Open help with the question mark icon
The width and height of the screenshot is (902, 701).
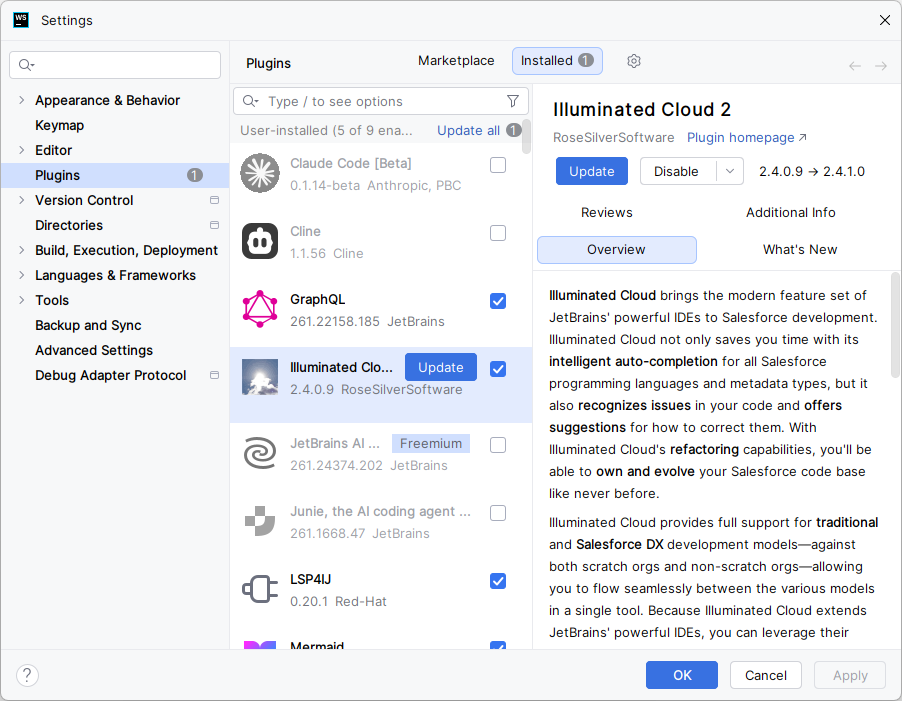28,675
